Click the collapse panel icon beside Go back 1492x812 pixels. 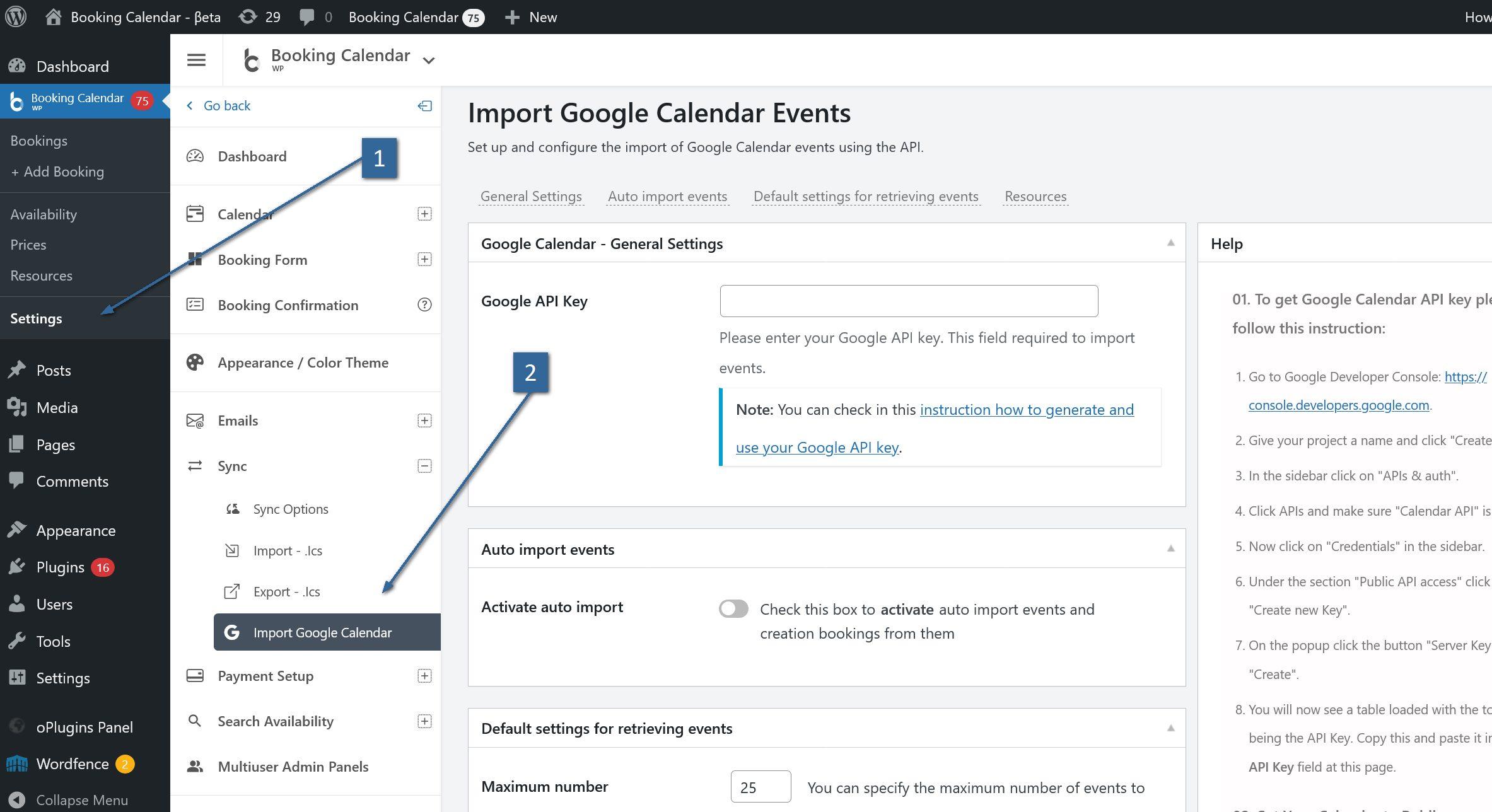click(x=424, y=106)
